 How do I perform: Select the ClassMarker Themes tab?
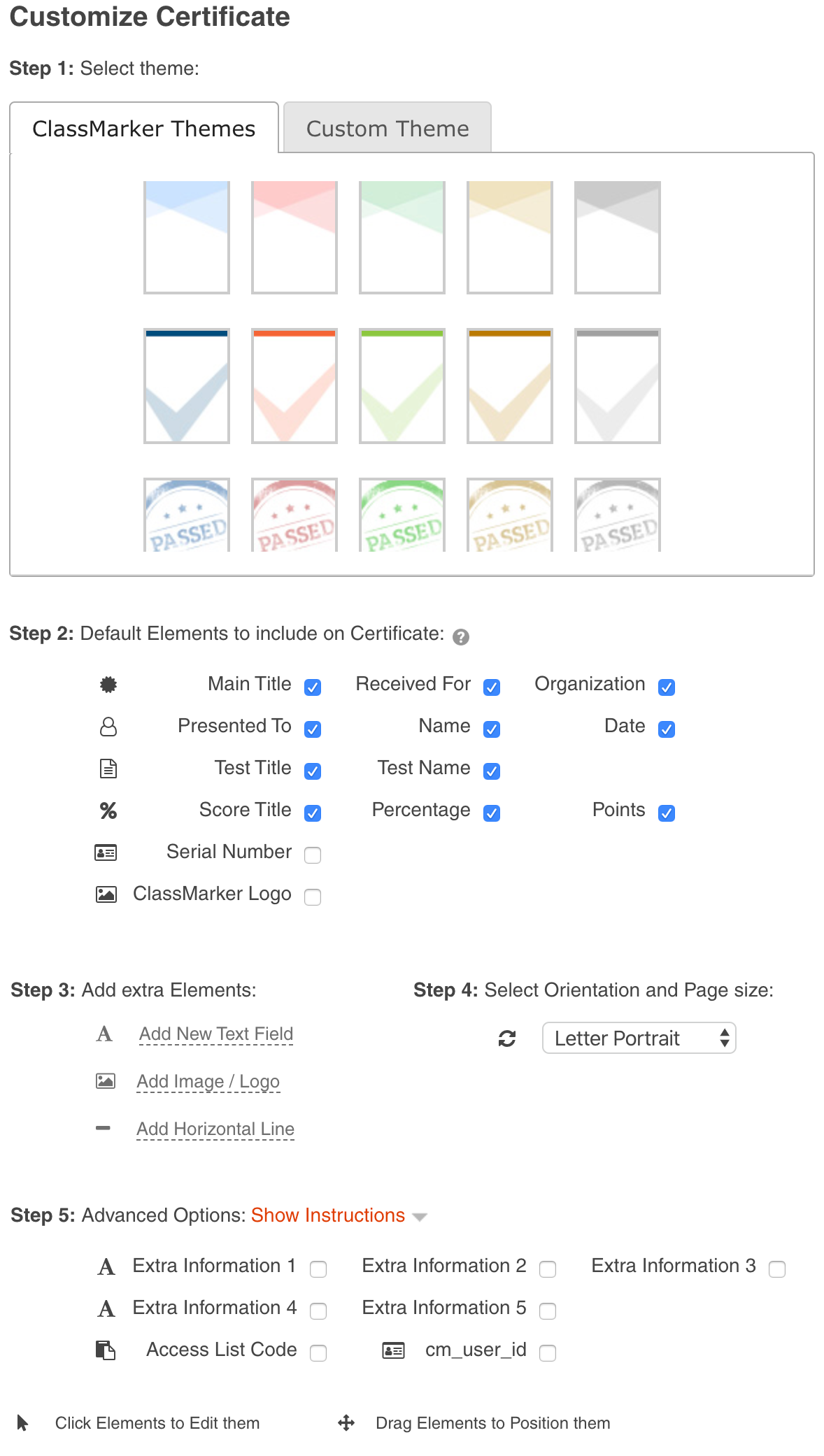point(144,129)
